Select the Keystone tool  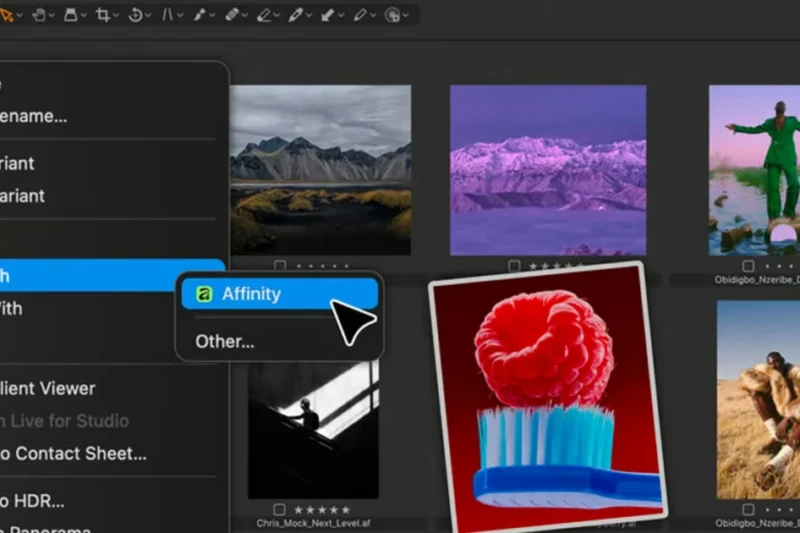point(167,15)
